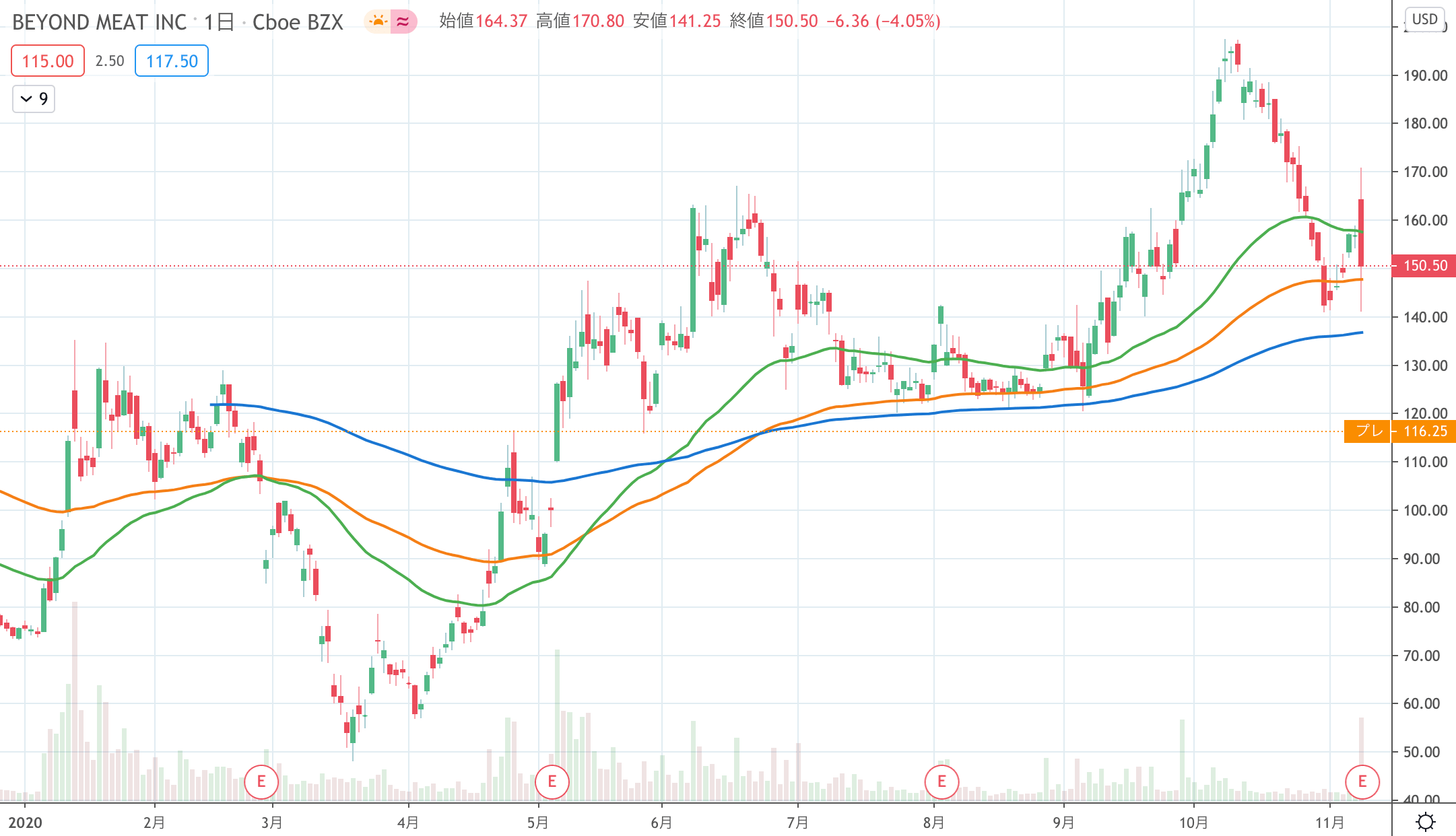Click the Cboe BZX exchange label
The width and height of the screenshot is (1456, 836).
pos(298,22)
